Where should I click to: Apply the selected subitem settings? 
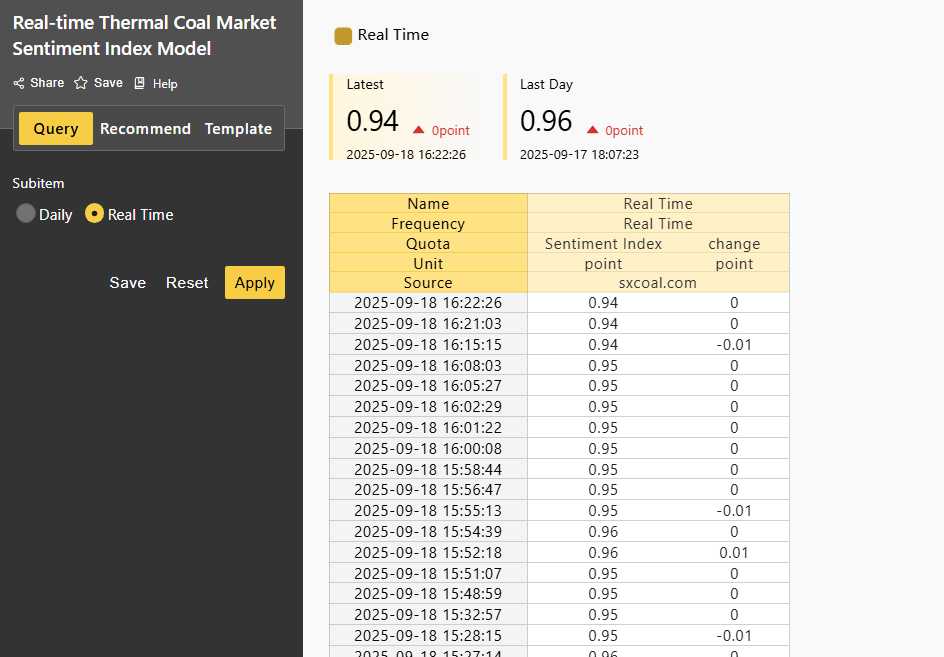[x=255, y=283]
